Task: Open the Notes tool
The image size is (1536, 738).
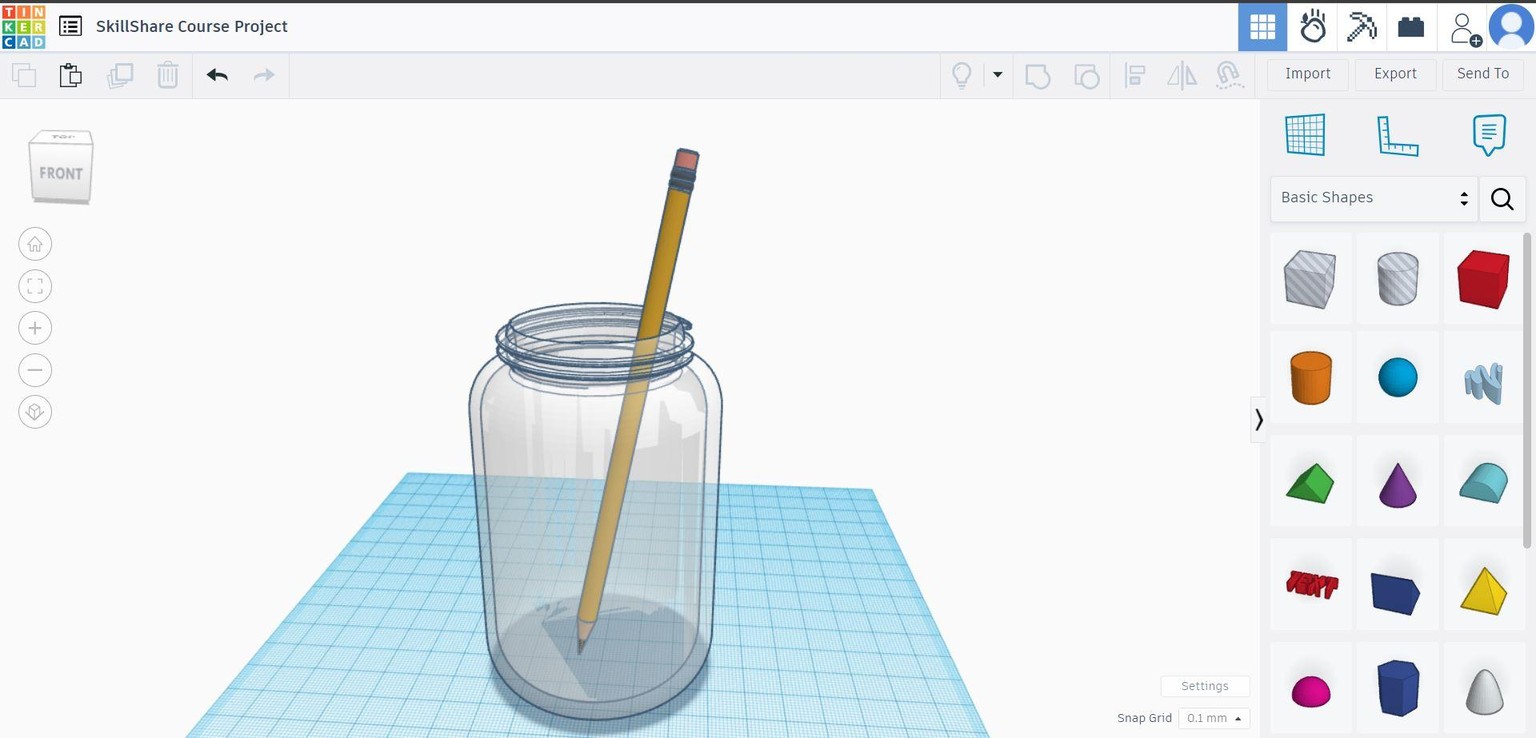Action: pos(1489,135)
